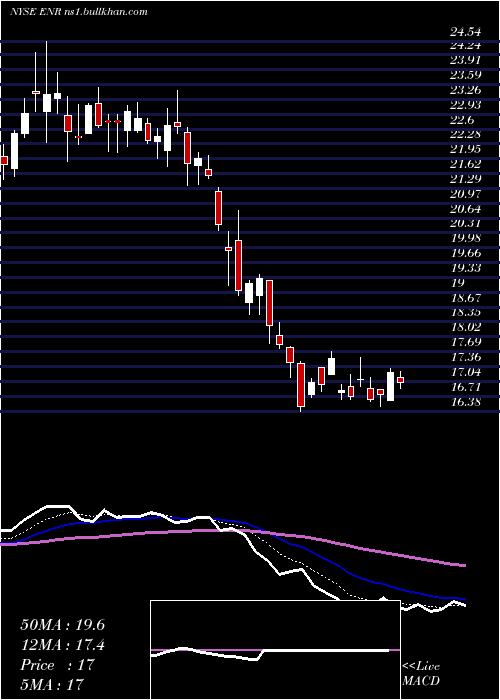This screenshot has height=700, width=500.
Task: Click the 20.97 price axis label
Action: [466, 194]
